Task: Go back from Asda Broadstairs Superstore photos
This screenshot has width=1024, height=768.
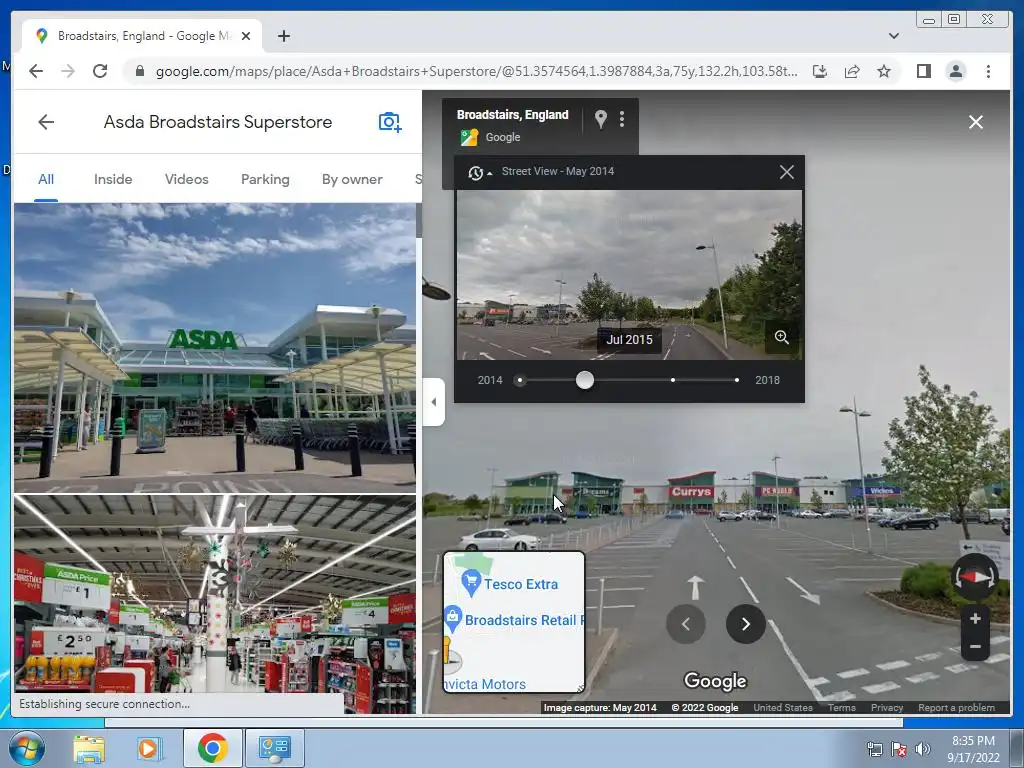Action: (46, 122)
